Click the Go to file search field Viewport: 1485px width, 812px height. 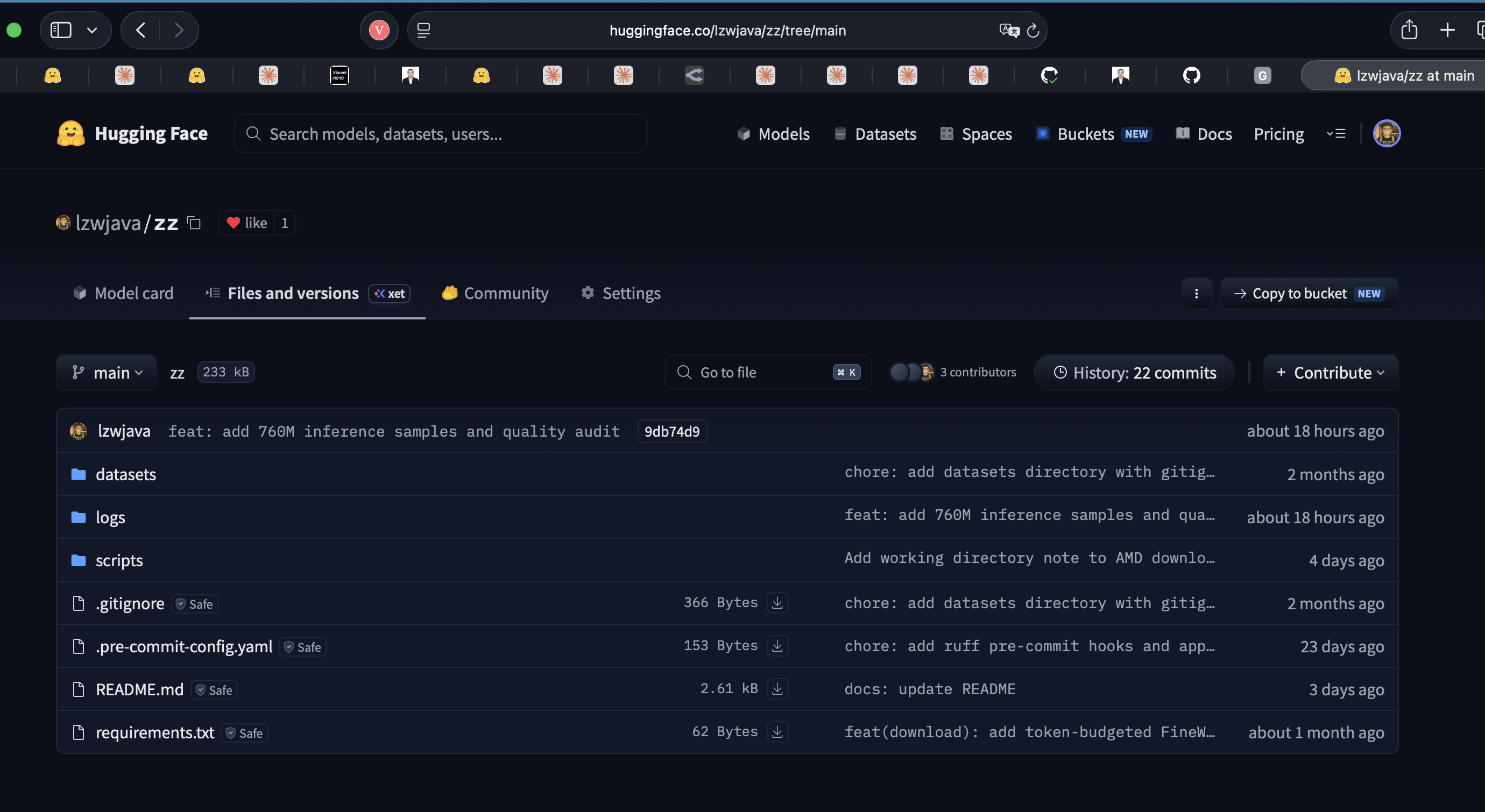tap(768, 372)
